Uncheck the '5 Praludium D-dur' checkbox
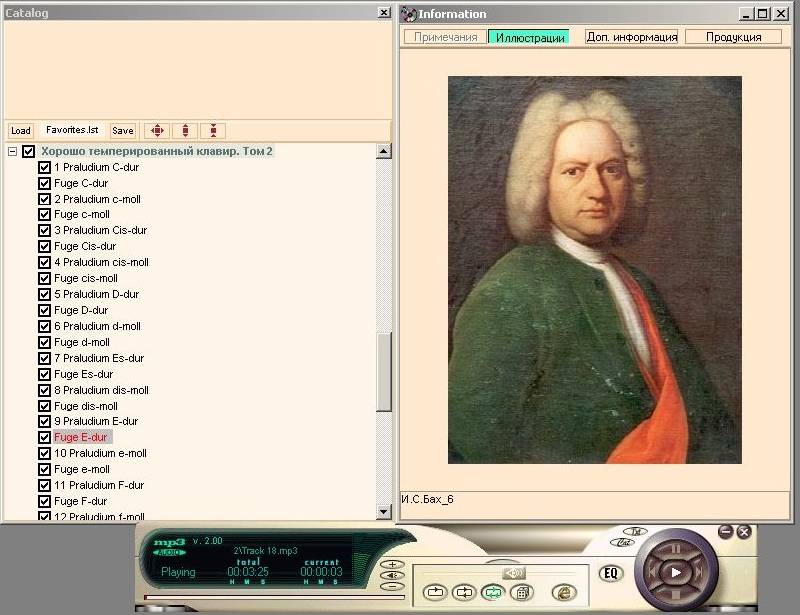Screen dimensions: 800x615 tap(44, 294)
